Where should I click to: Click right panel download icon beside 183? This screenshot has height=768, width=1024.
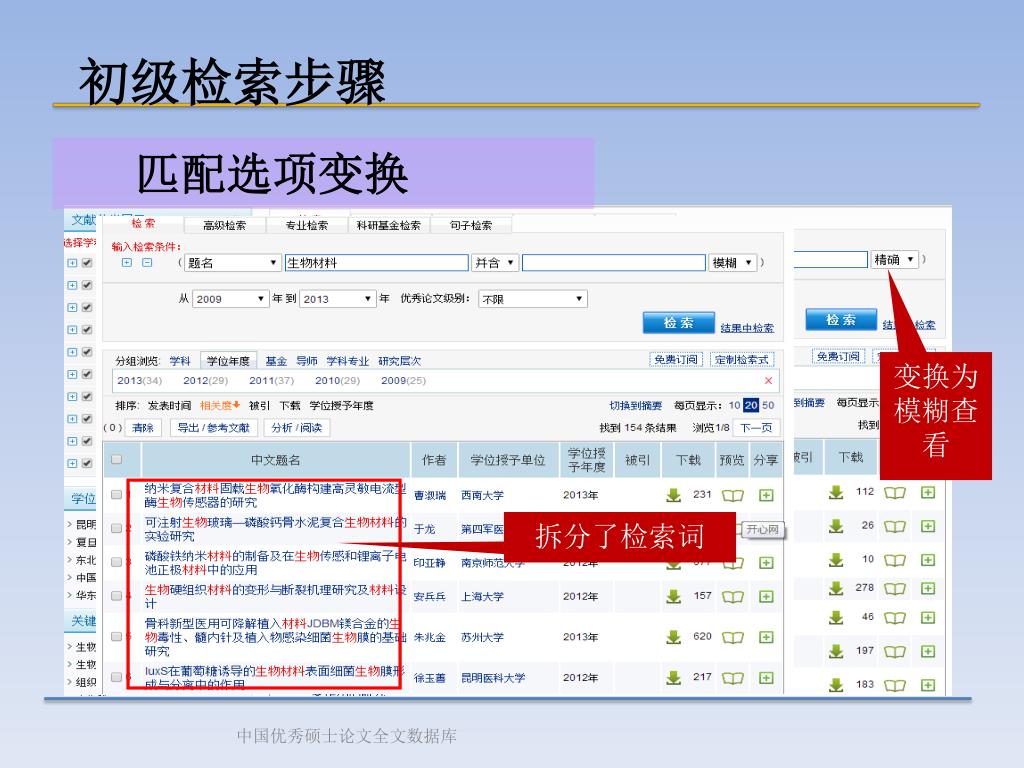(836, 685)
